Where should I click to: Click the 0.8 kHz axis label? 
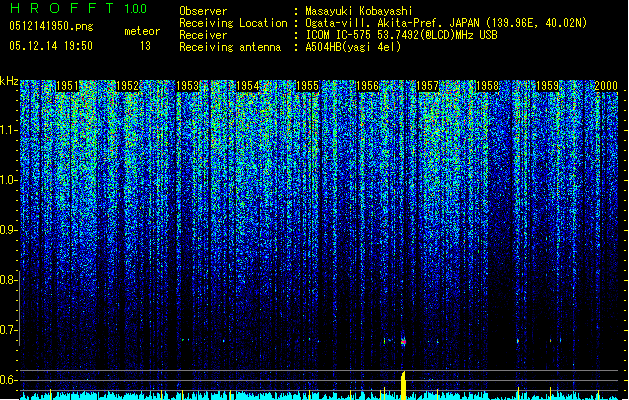[x=8, y=280]
